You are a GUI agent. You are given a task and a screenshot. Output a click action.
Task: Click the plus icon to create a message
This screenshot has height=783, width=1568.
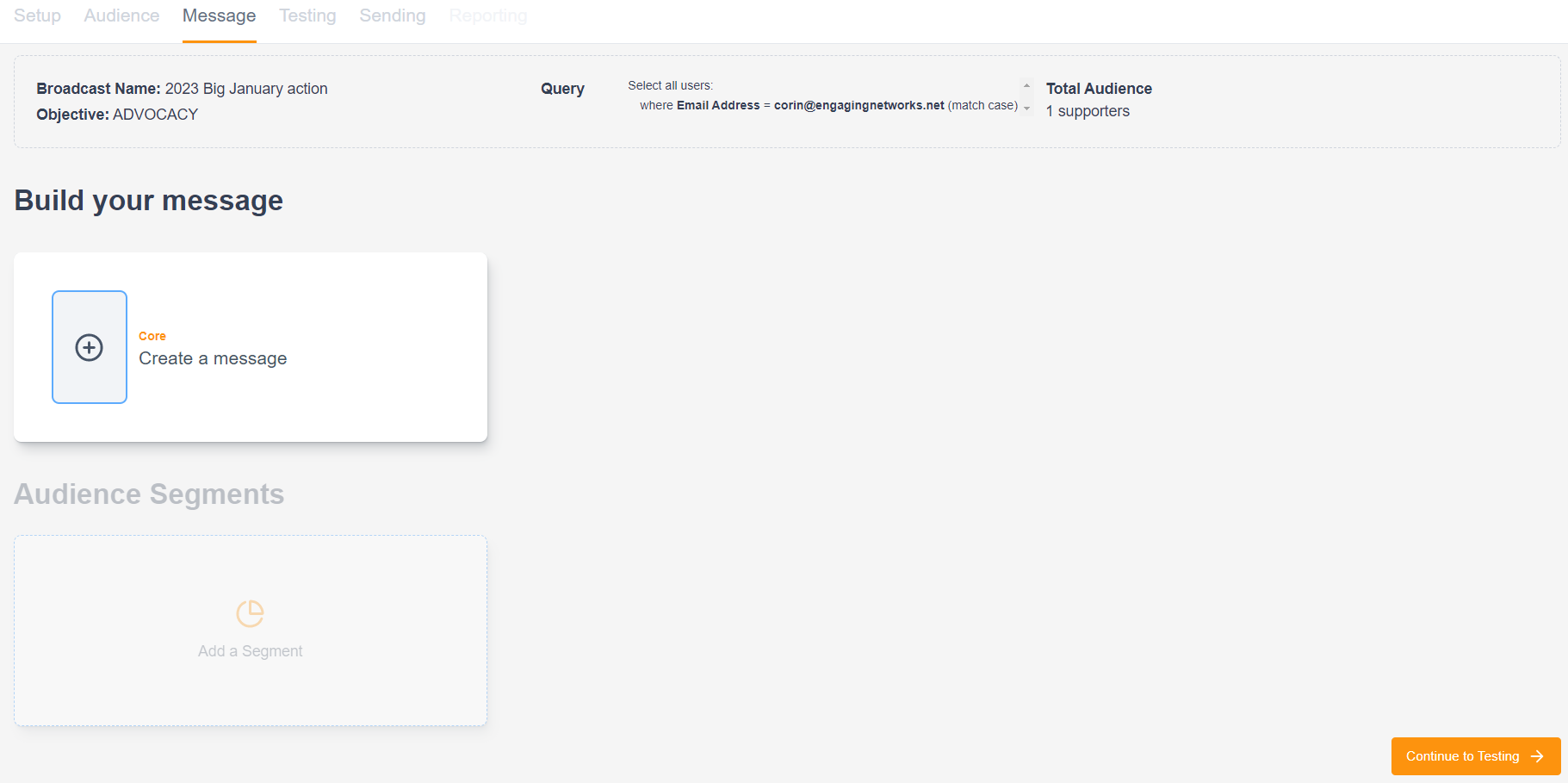coord(90,347)
